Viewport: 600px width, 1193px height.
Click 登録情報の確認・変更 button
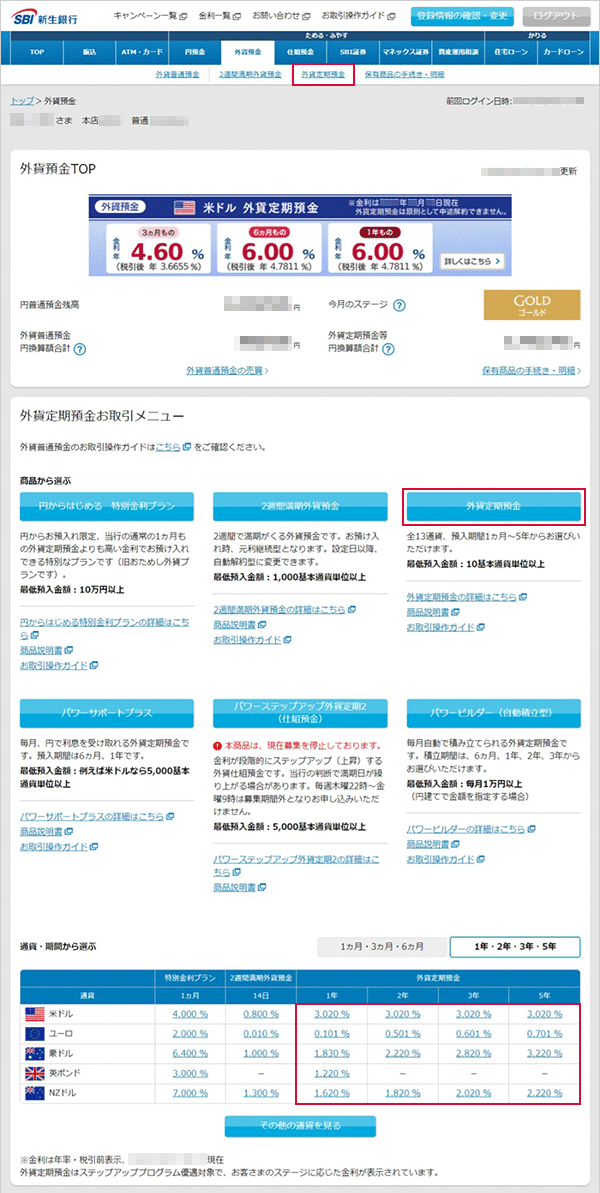[x=462, y=16]
